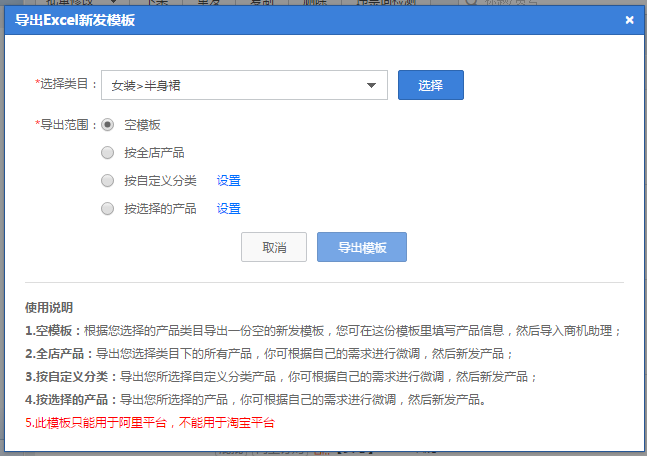Click instruction line 3 about 按自定义分类
Image resolution: width=647 pixels, height=456 pixels.
[282, 377]
